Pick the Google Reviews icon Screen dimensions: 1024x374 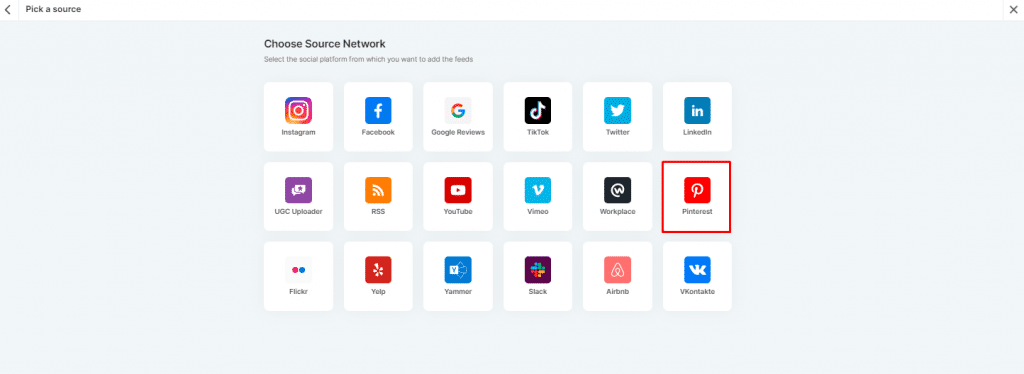[x=458, y=110]
